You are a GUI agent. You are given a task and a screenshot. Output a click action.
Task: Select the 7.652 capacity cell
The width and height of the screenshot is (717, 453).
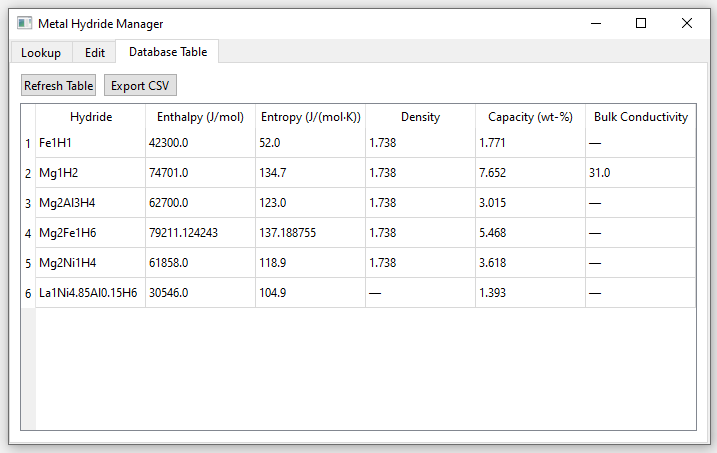point(530,173)
